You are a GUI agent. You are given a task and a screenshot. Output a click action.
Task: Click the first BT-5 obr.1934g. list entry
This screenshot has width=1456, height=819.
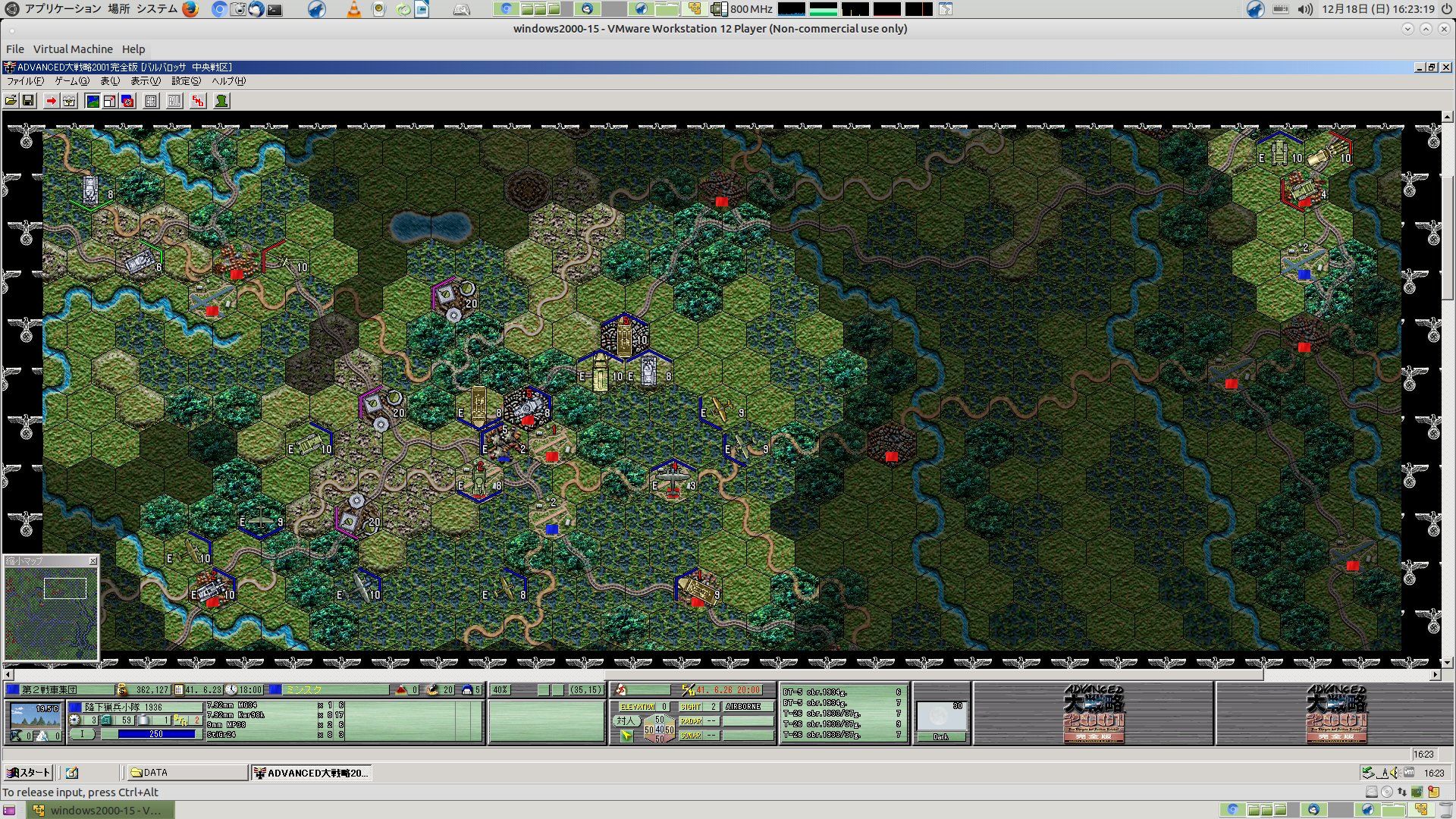(x=842, y=692)
